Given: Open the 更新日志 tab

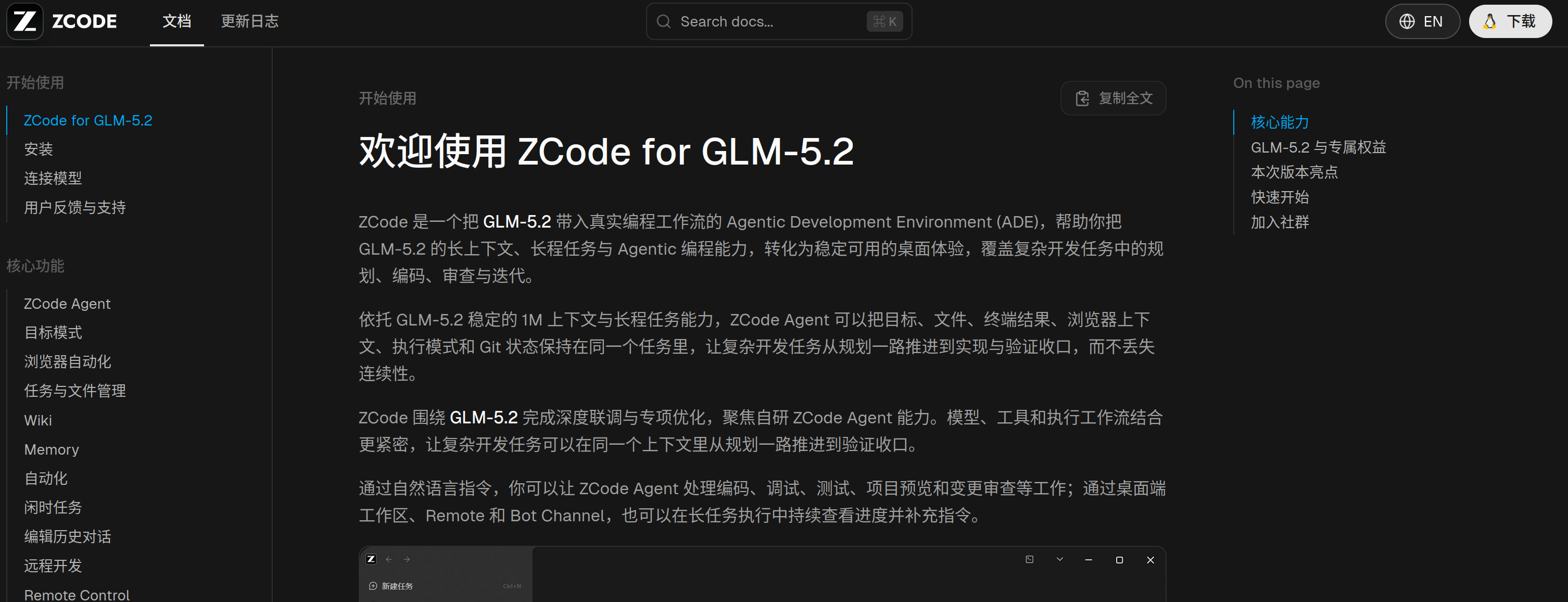Looking at the screenshot, I should tap(249, 21).
